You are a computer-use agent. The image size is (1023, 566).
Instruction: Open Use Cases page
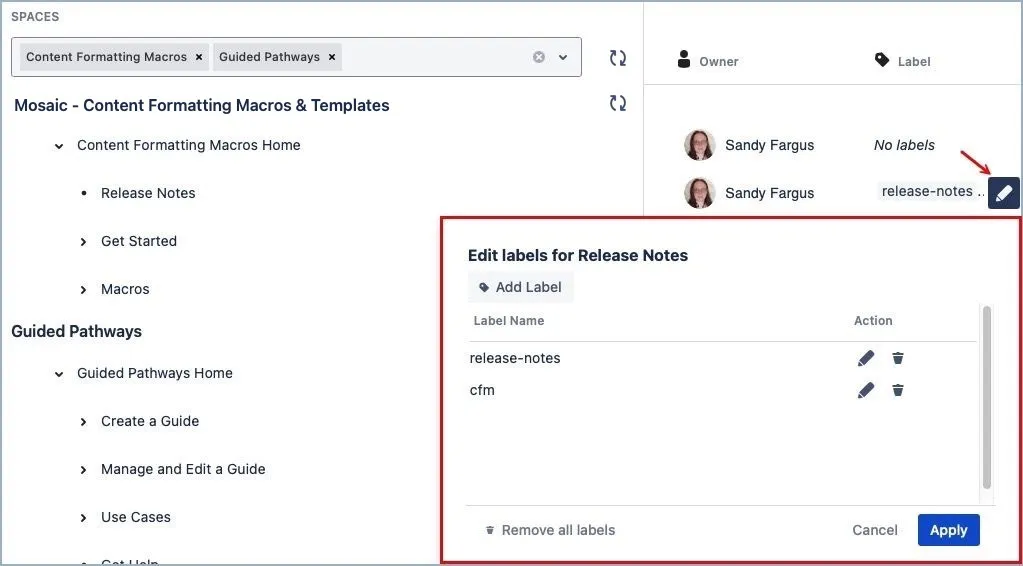(x=136, y=517)
